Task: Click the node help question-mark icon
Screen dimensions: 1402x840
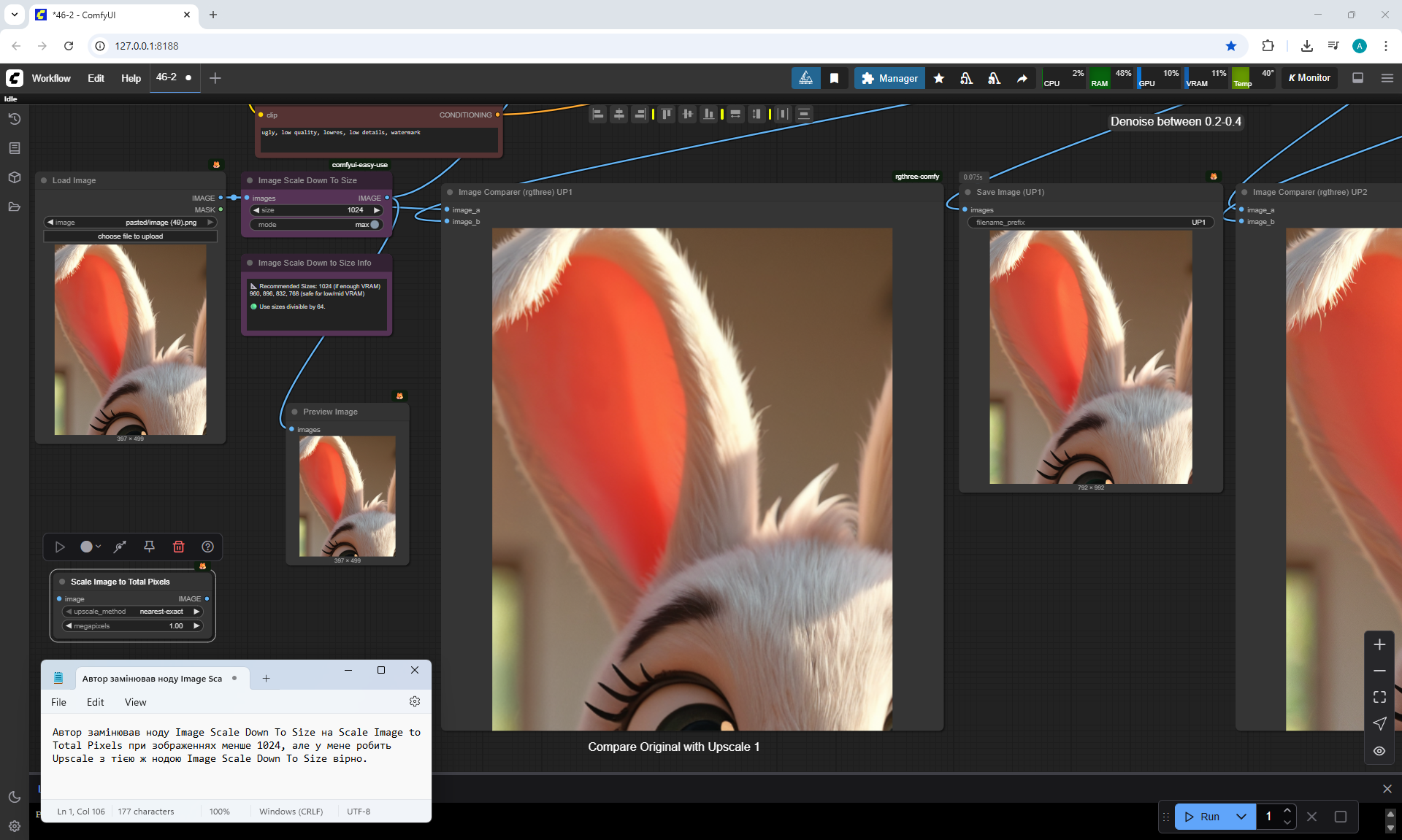Action: 207,547
